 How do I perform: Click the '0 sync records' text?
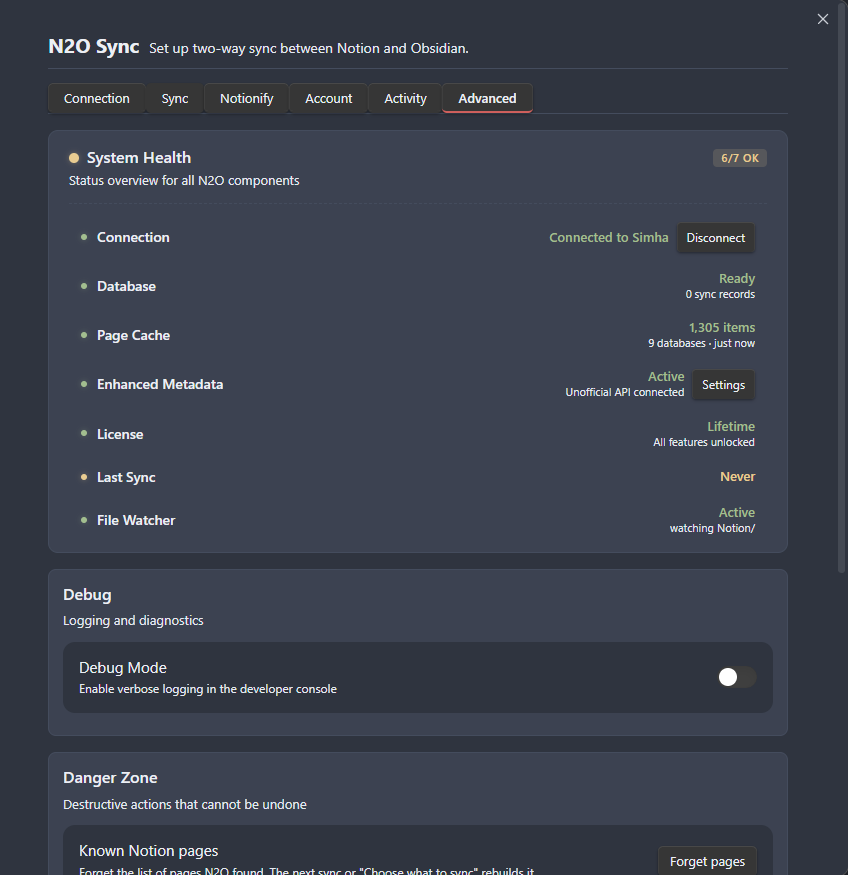click(x=720, y=295)
